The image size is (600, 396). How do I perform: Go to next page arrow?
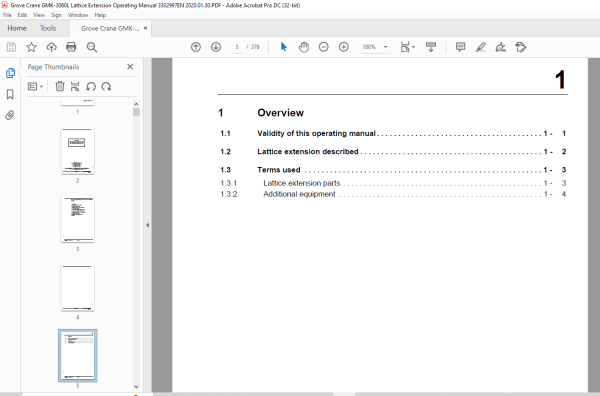coord(216,47)
